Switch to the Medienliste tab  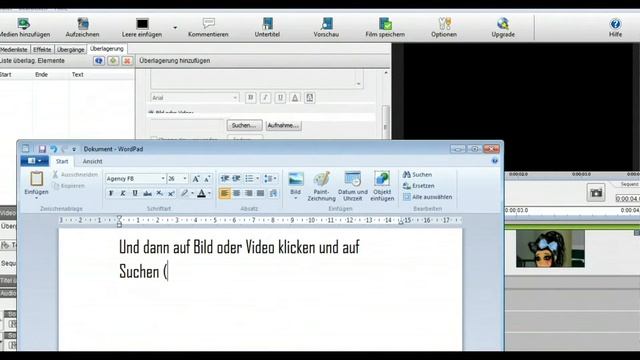14,49
